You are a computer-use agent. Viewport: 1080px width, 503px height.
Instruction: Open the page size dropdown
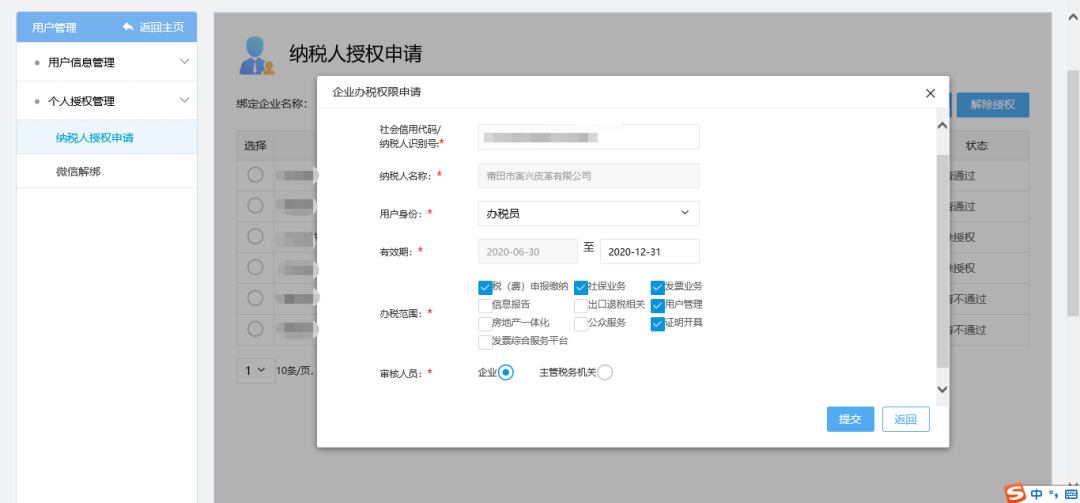255,370
